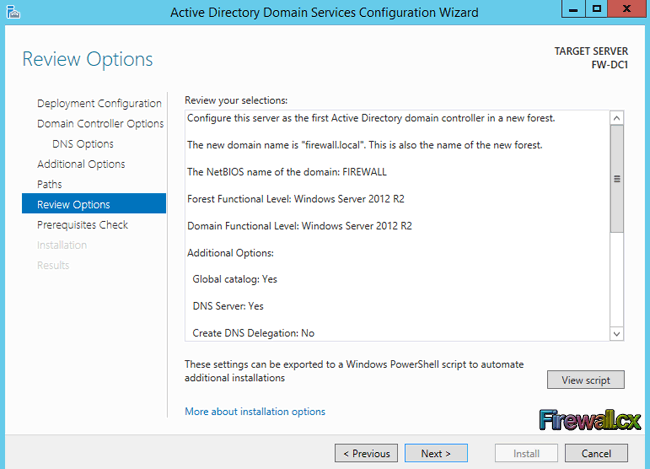Select DNS Options in the sidebar
Screen dimensions: 650x469
tap(83, 144)
